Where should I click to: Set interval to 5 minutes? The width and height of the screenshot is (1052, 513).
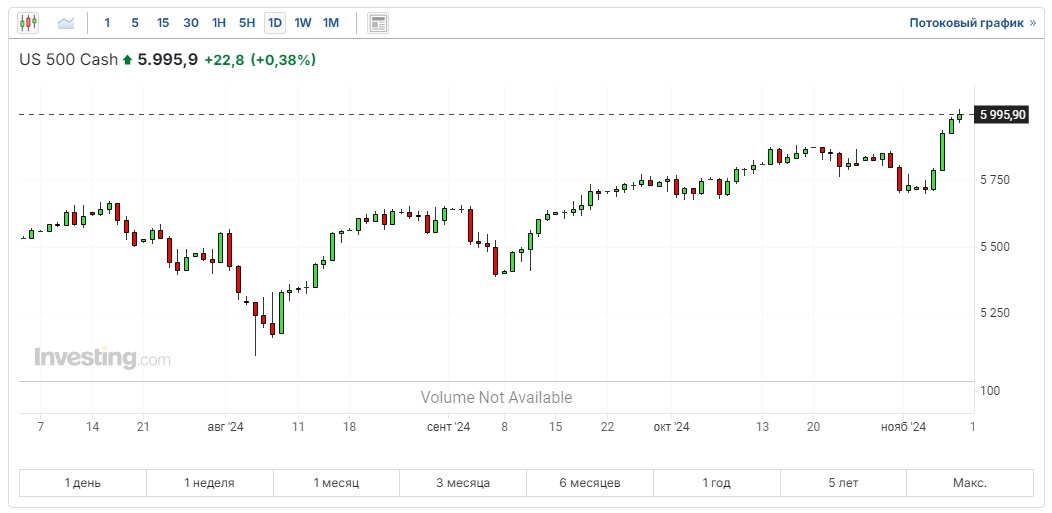point(135,23)
